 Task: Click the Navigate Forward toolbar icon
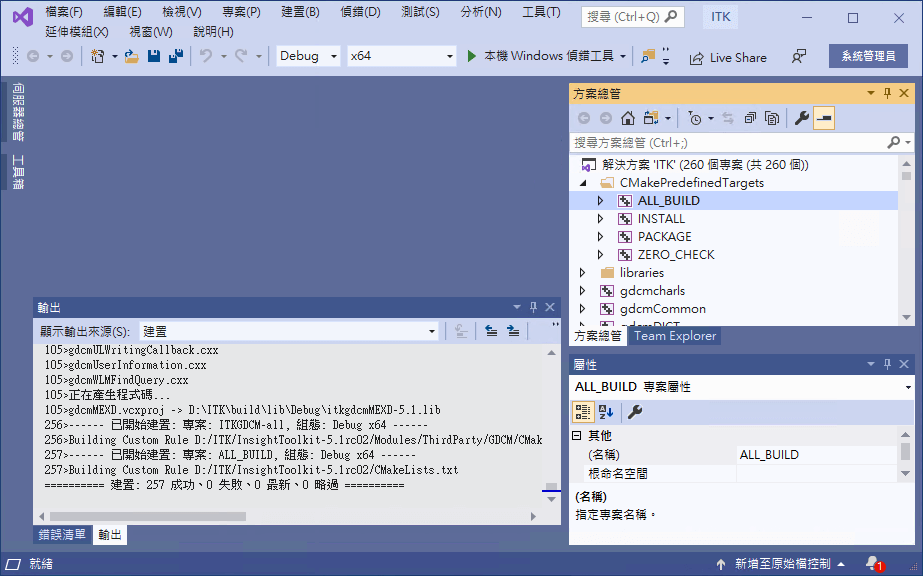[x=67, y=56]
